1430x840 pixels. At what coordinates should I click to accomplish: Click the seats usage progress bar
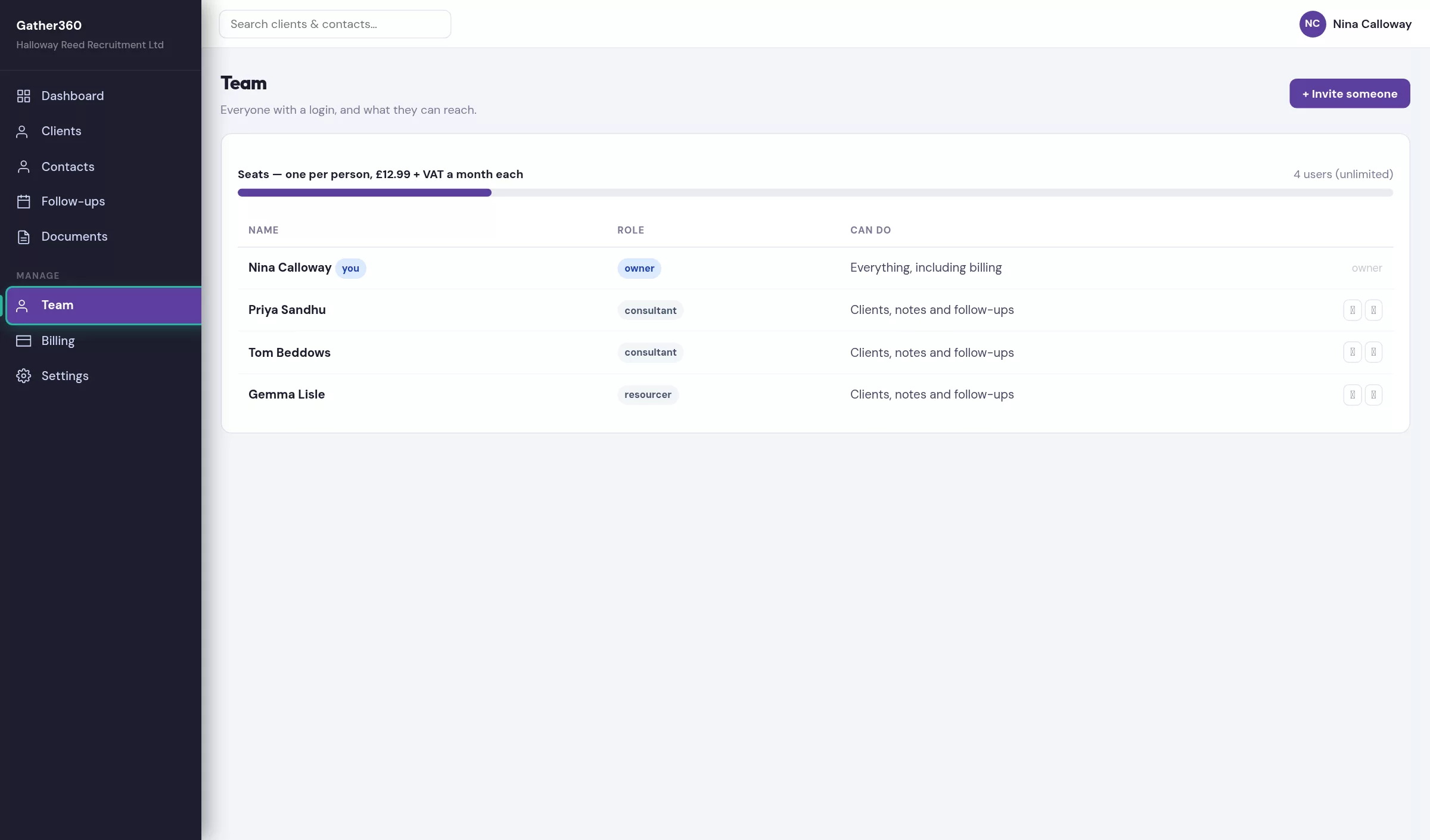(815, 192)
